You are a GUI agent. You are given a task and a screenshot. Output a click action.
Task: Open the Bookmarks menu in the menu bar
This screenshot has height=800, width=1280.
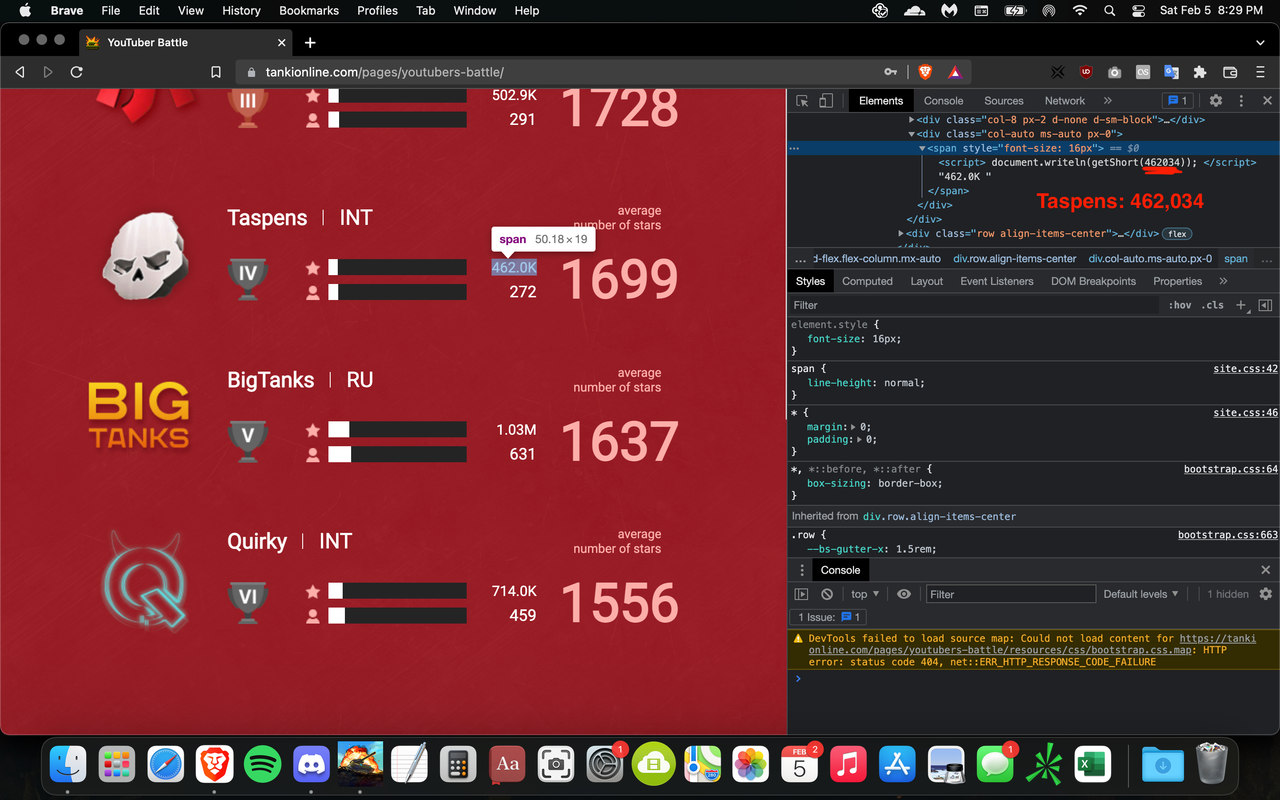click(308, 11)
